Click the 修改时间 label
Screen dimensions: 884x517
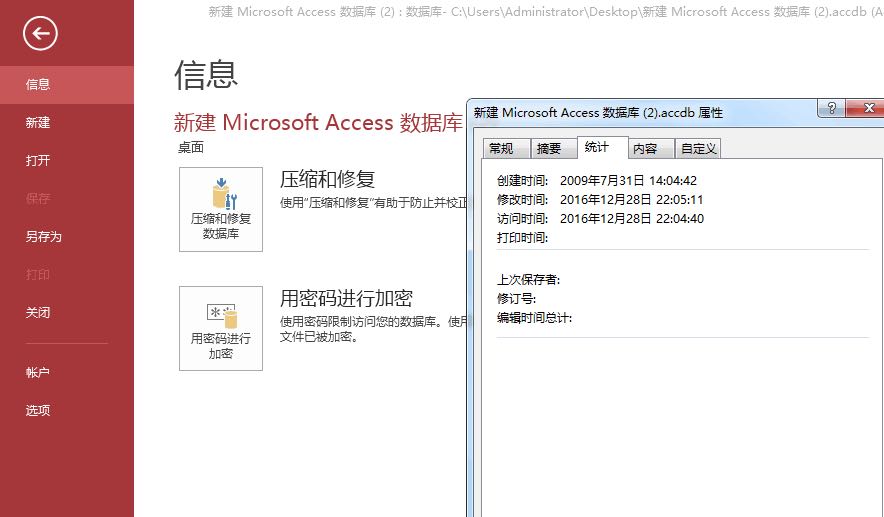pyautogui.click(x=522, y=200)
